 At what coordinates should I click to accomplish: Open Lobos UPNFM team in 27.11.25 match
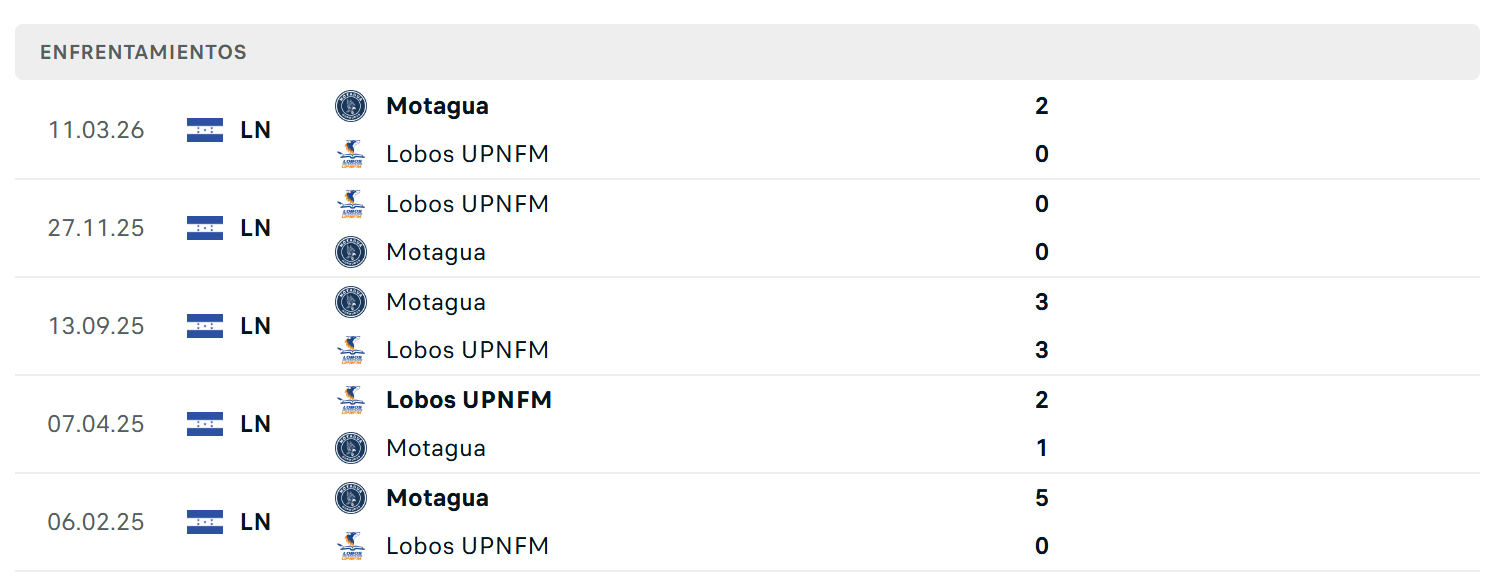pos(467,204)
